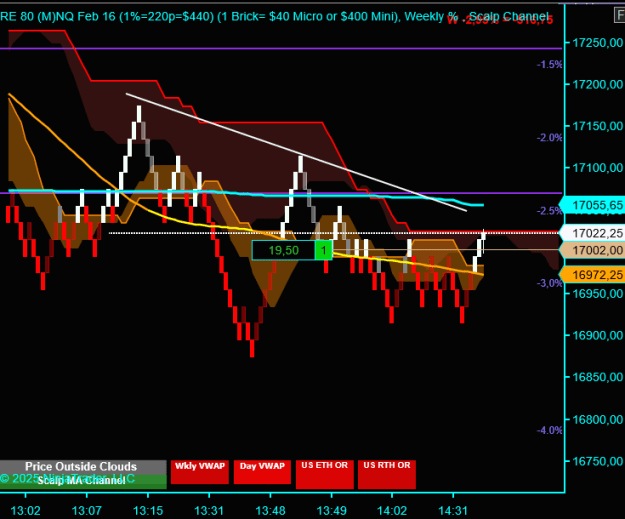Viewport: 625px width, 519px height.
Task: Select the green position quantity box showing 1
Action: 324,250
